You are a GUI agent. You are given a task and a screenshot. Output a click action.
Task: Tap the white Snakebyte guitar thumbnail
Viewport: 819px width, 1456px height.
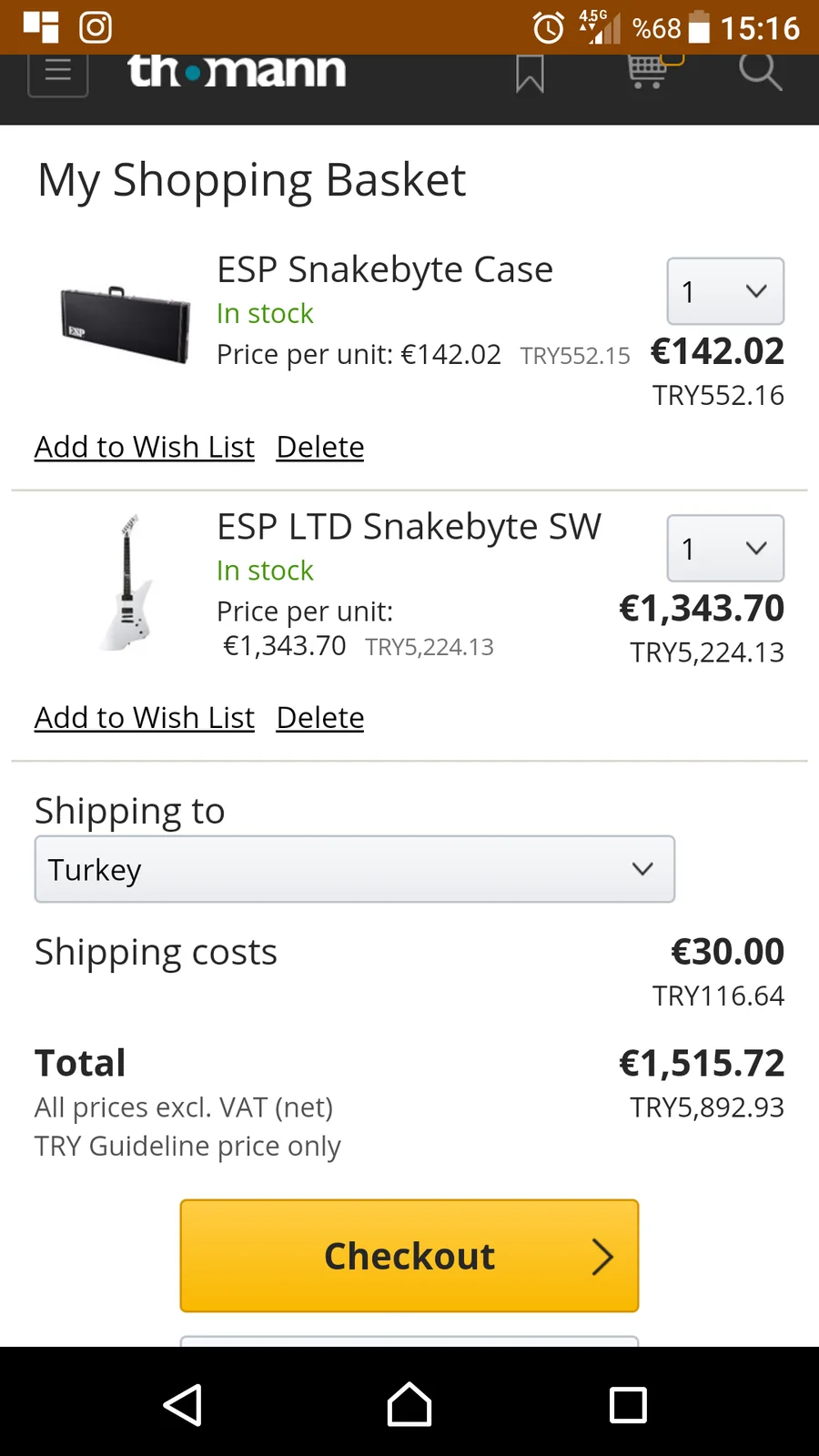point(126,582)
